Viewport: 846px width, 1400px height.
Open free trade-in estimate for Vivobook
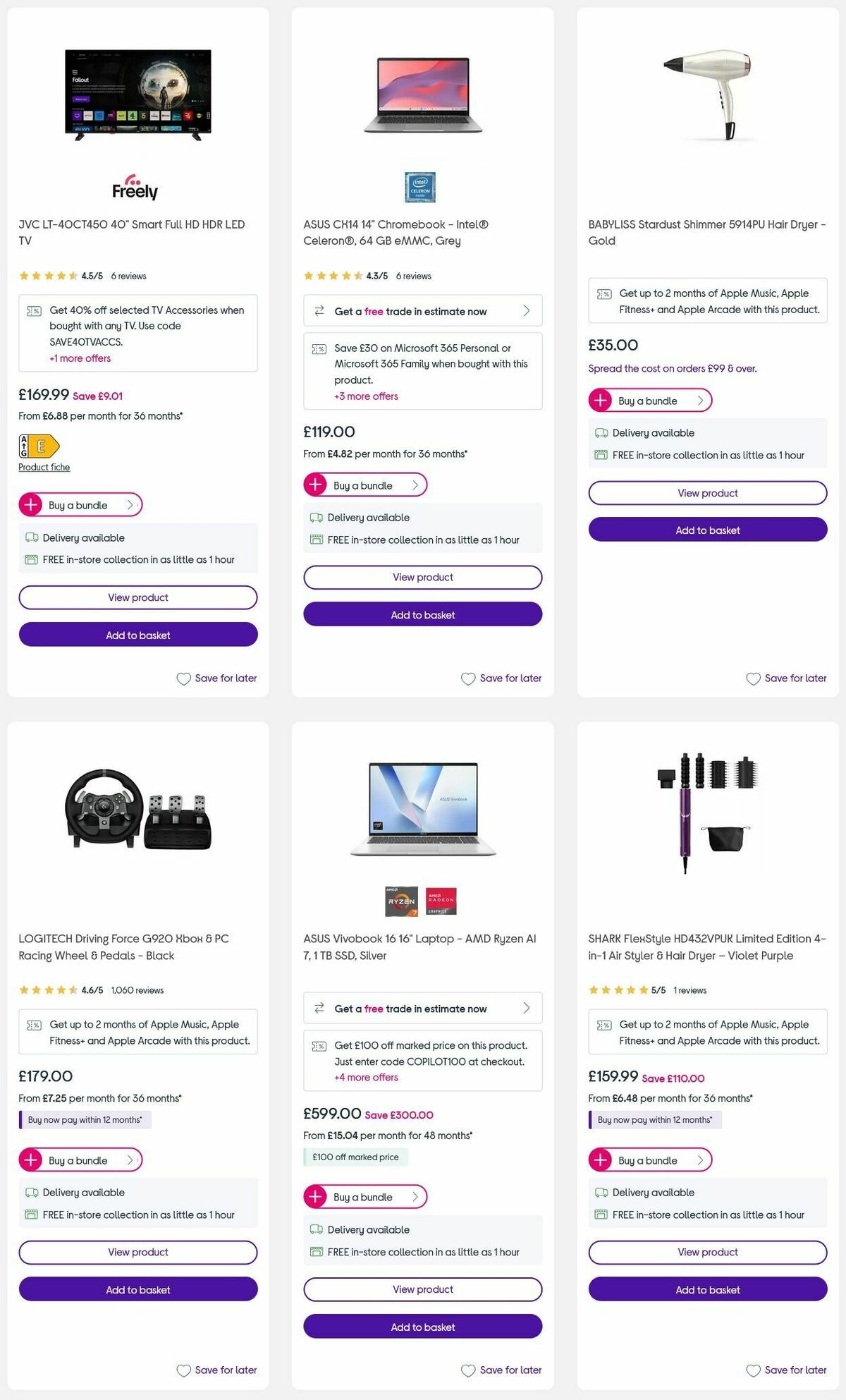(422, 1009)
